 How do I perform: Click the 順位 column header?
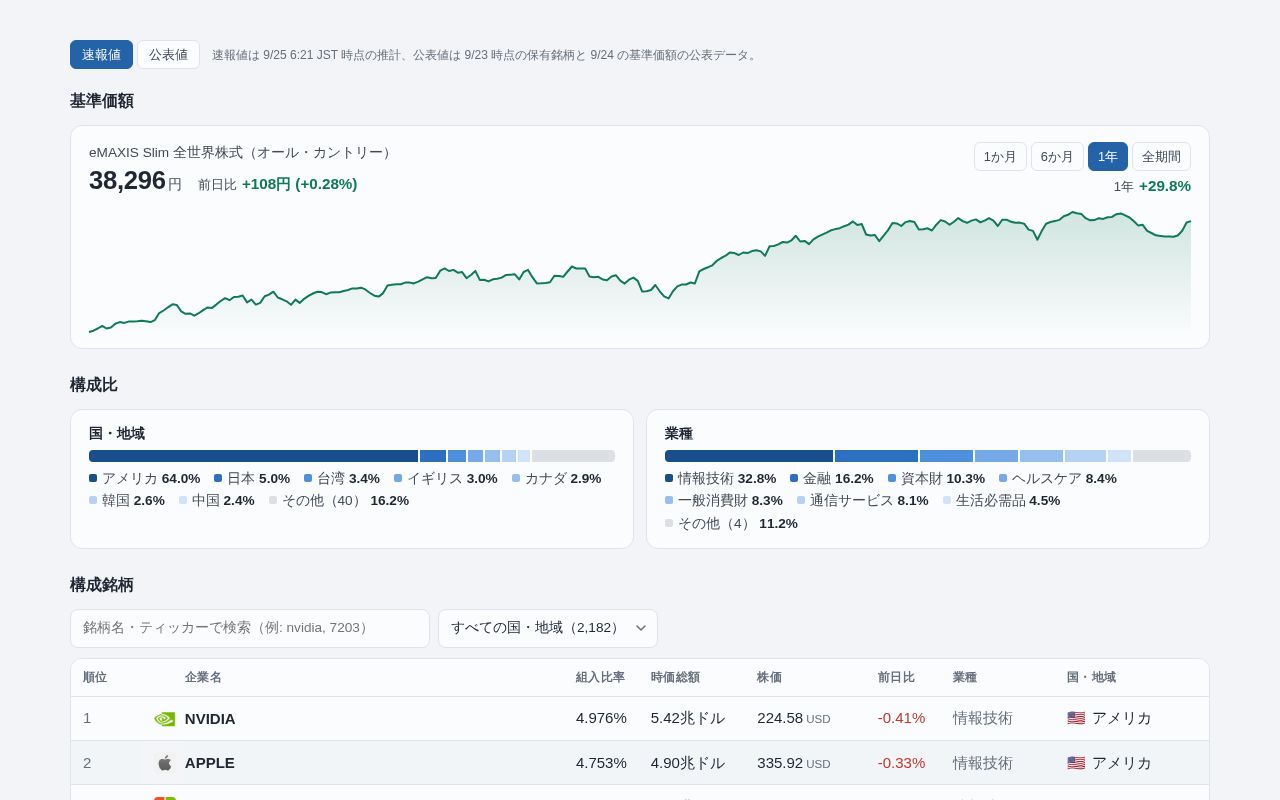tap(95, 678)
